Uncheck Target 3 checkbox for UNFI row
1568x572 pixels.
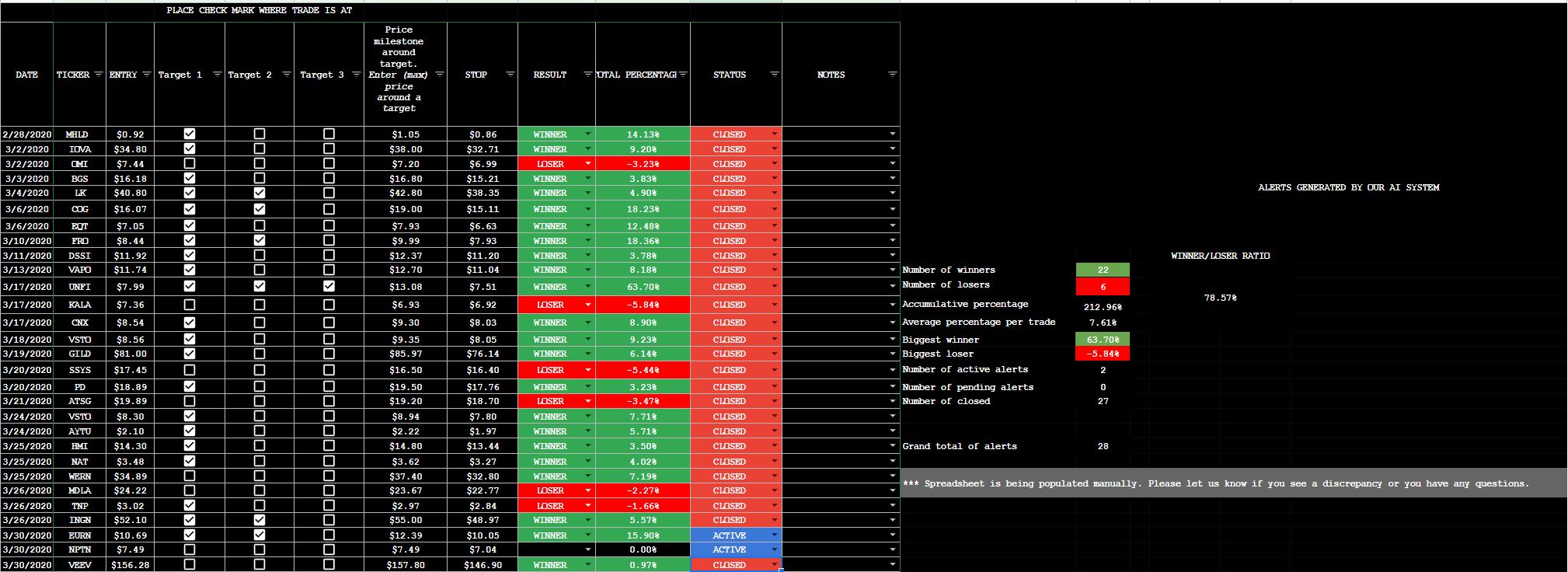pos(329,286)
